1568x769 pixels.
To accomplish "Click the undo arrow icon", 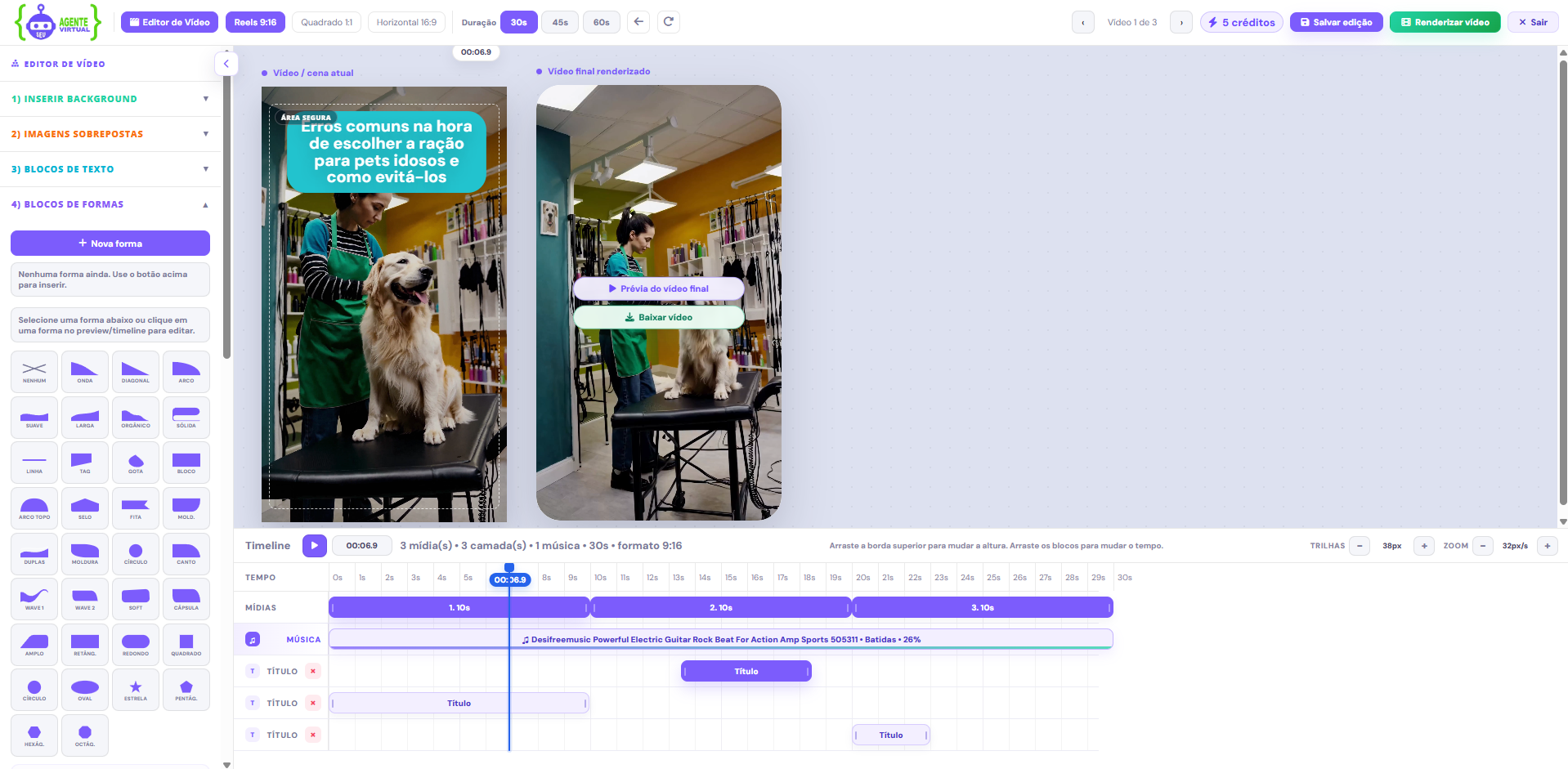I will (638, 22).
